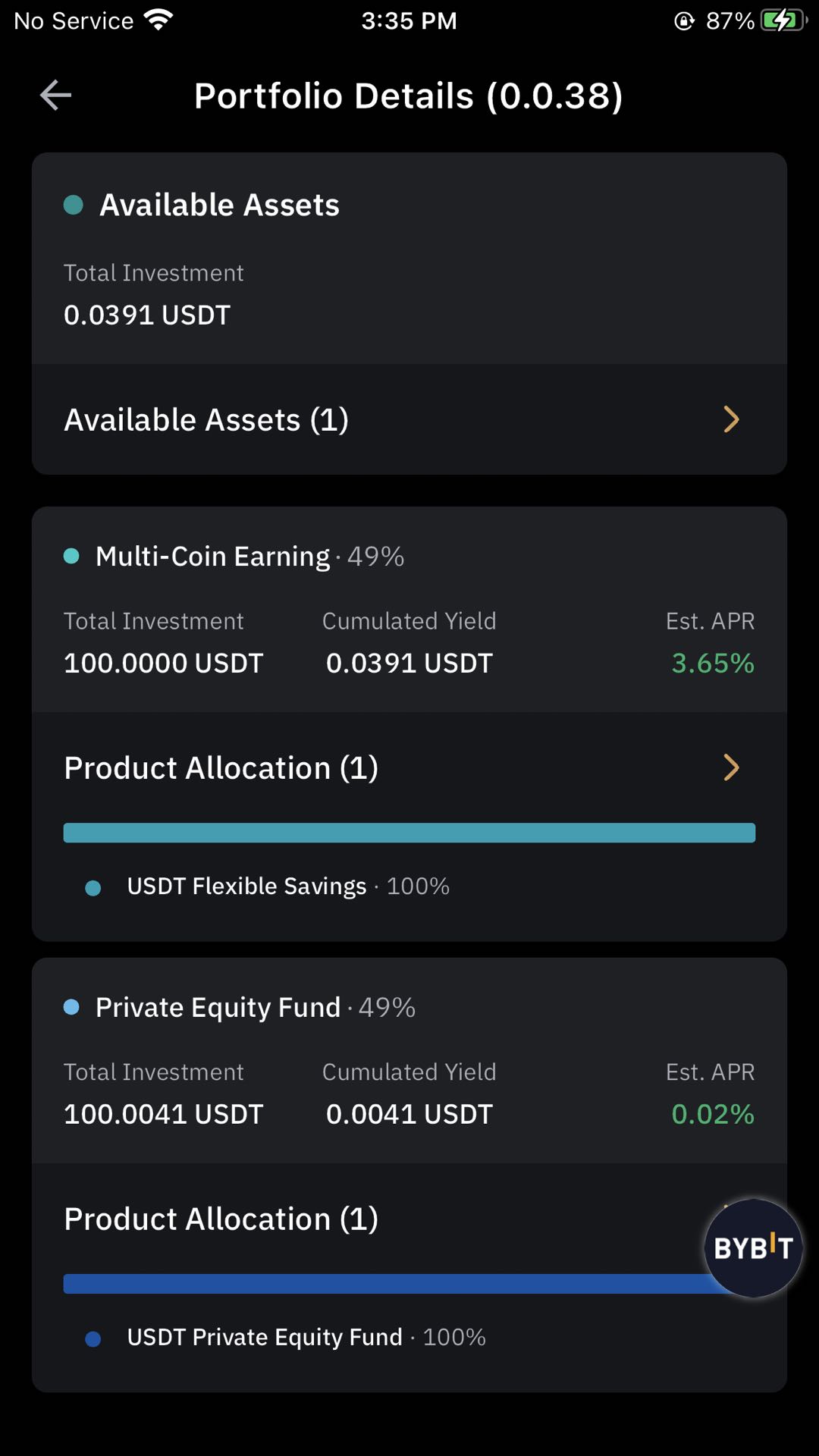Tap the blue dot beside Private Equity Fund

tap(71, 1007)
